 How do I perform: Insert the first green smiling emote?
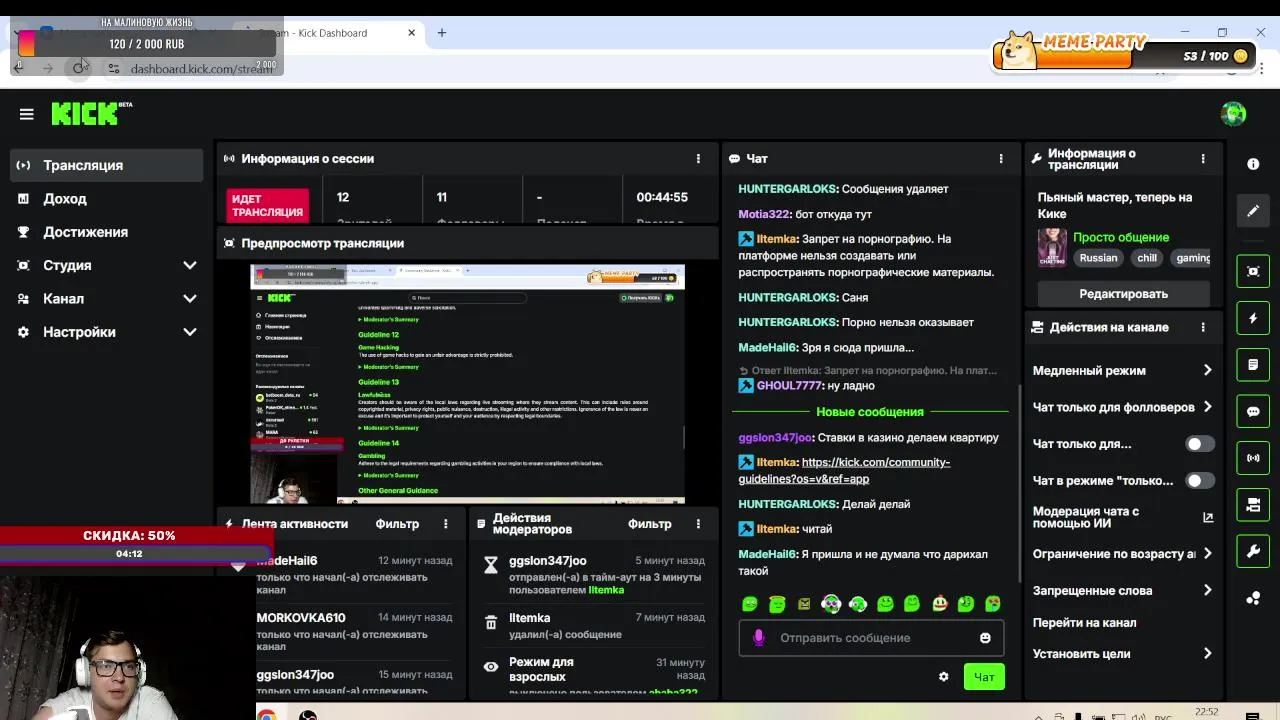[750, 604]
